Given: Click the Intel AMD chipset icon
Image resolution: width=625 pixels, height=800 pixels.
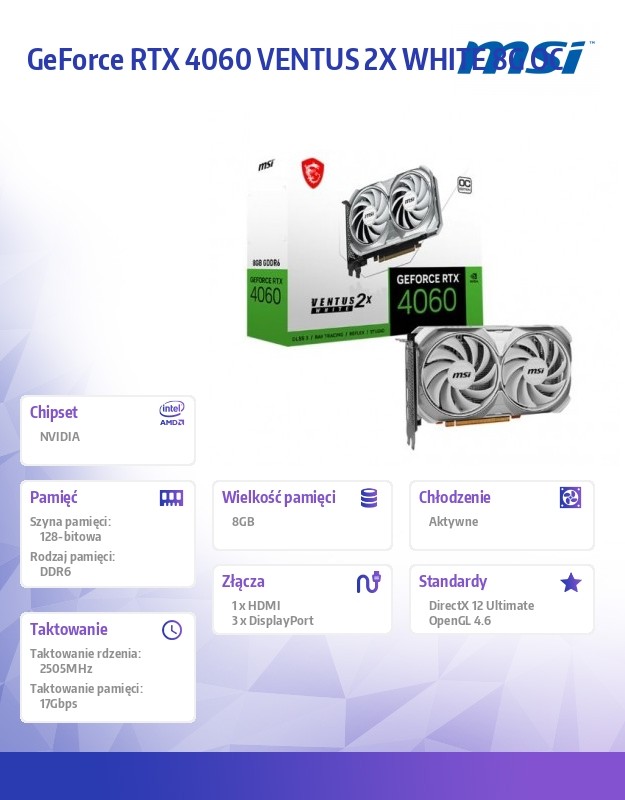Looking at the screenshot, I should pyautogui.click(x=172, y=413).
